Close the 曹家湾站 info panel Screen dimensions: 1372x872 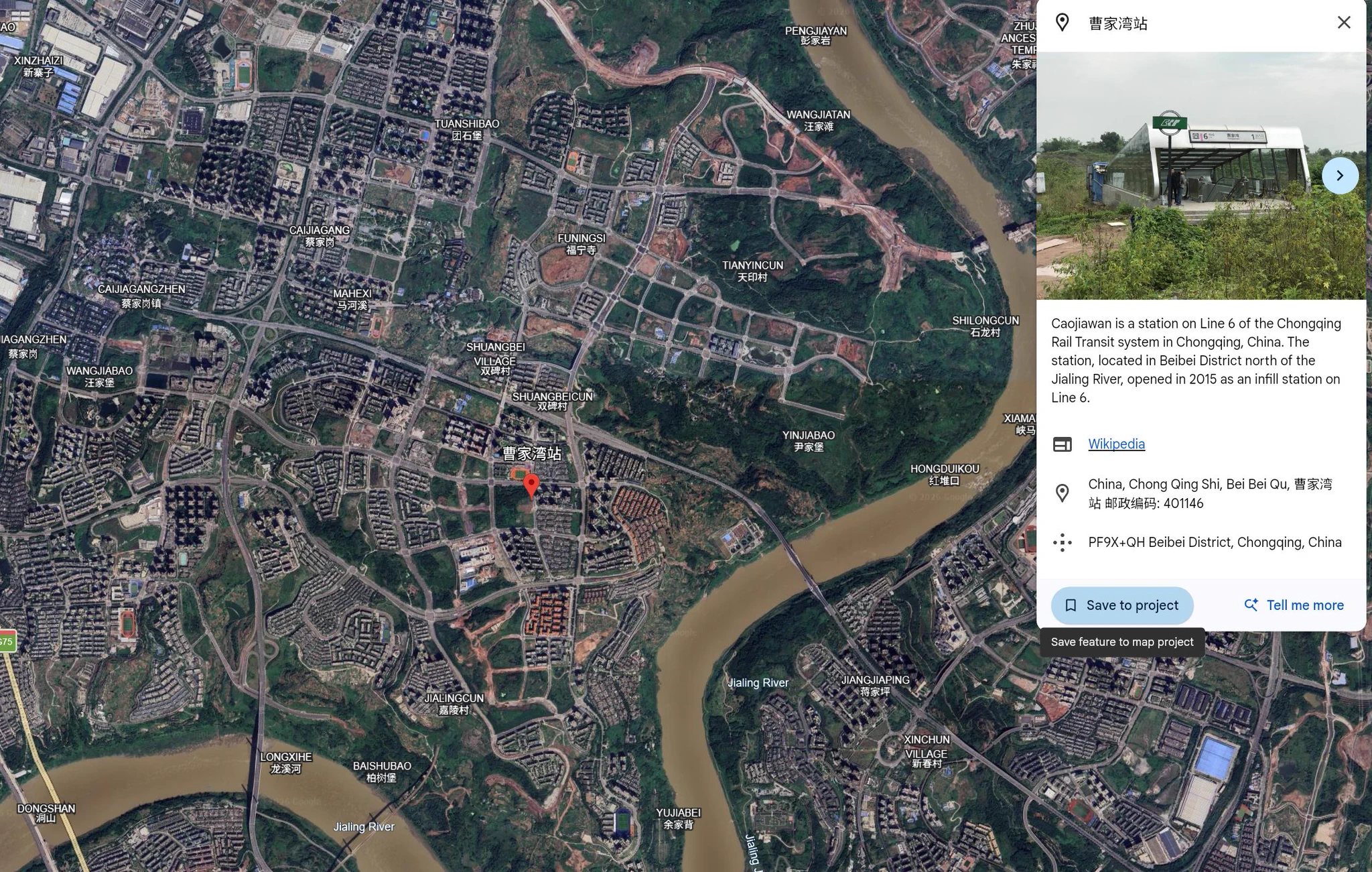pyautogui.click(x=1344, y=23)
